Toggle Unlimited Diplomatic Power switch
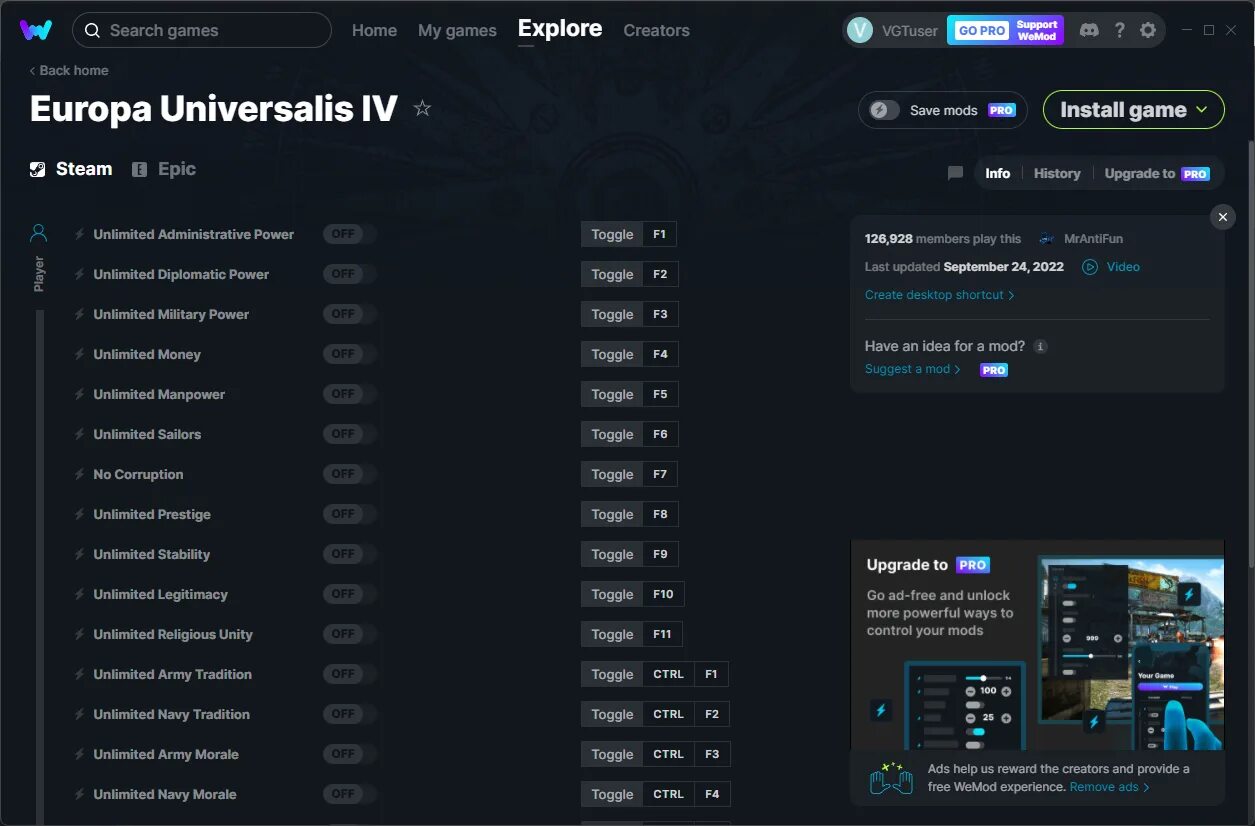This screenshot has height=826, width=1255. (349, 274)
